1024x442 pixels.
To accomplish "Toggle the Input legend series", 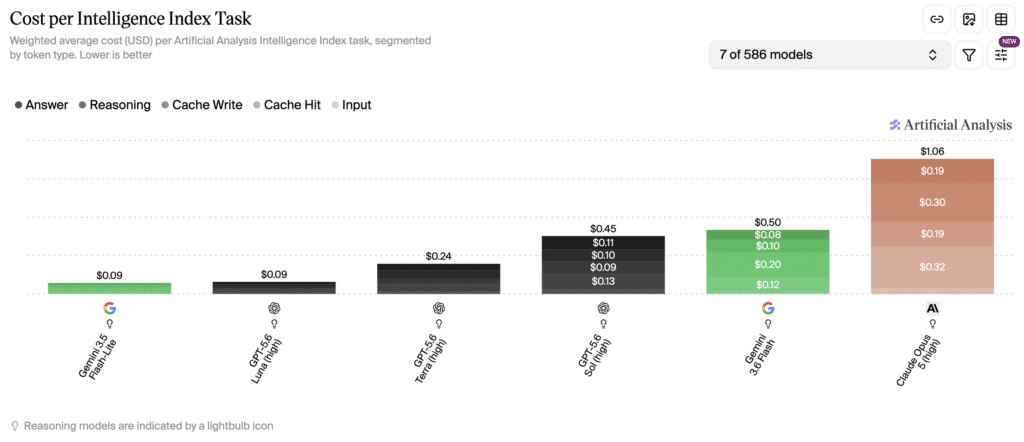I will click(351, 105).
